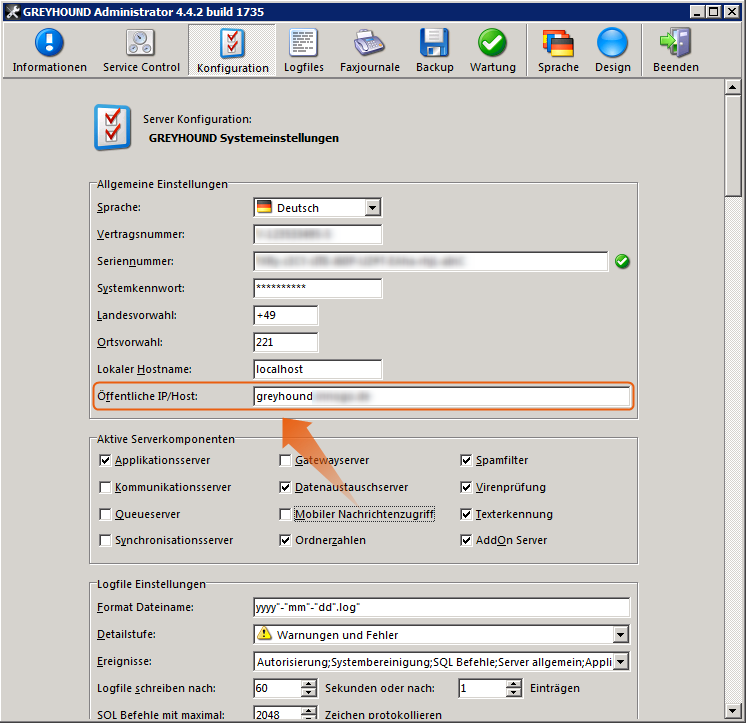This screenshot has width=746, height=723.
Task: Uncheck the AddOn Server checkbox
Action: (x=466, y=540)
